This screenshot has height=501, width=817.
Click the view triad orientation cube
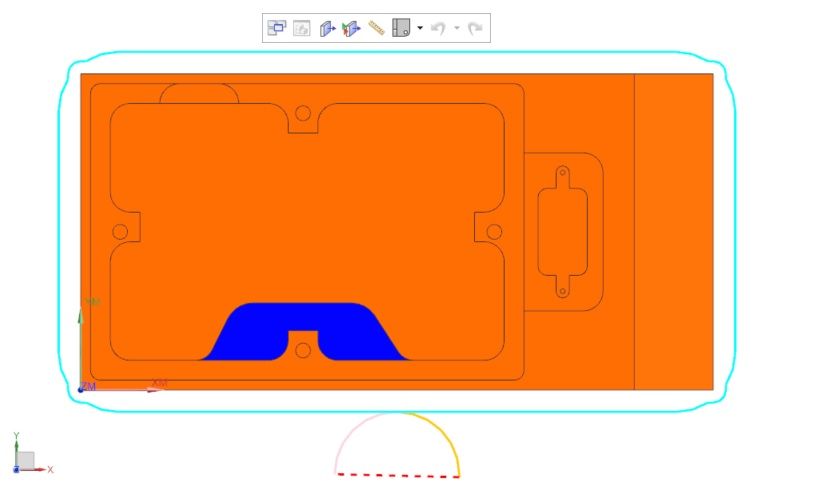click(x=25, y=460)
